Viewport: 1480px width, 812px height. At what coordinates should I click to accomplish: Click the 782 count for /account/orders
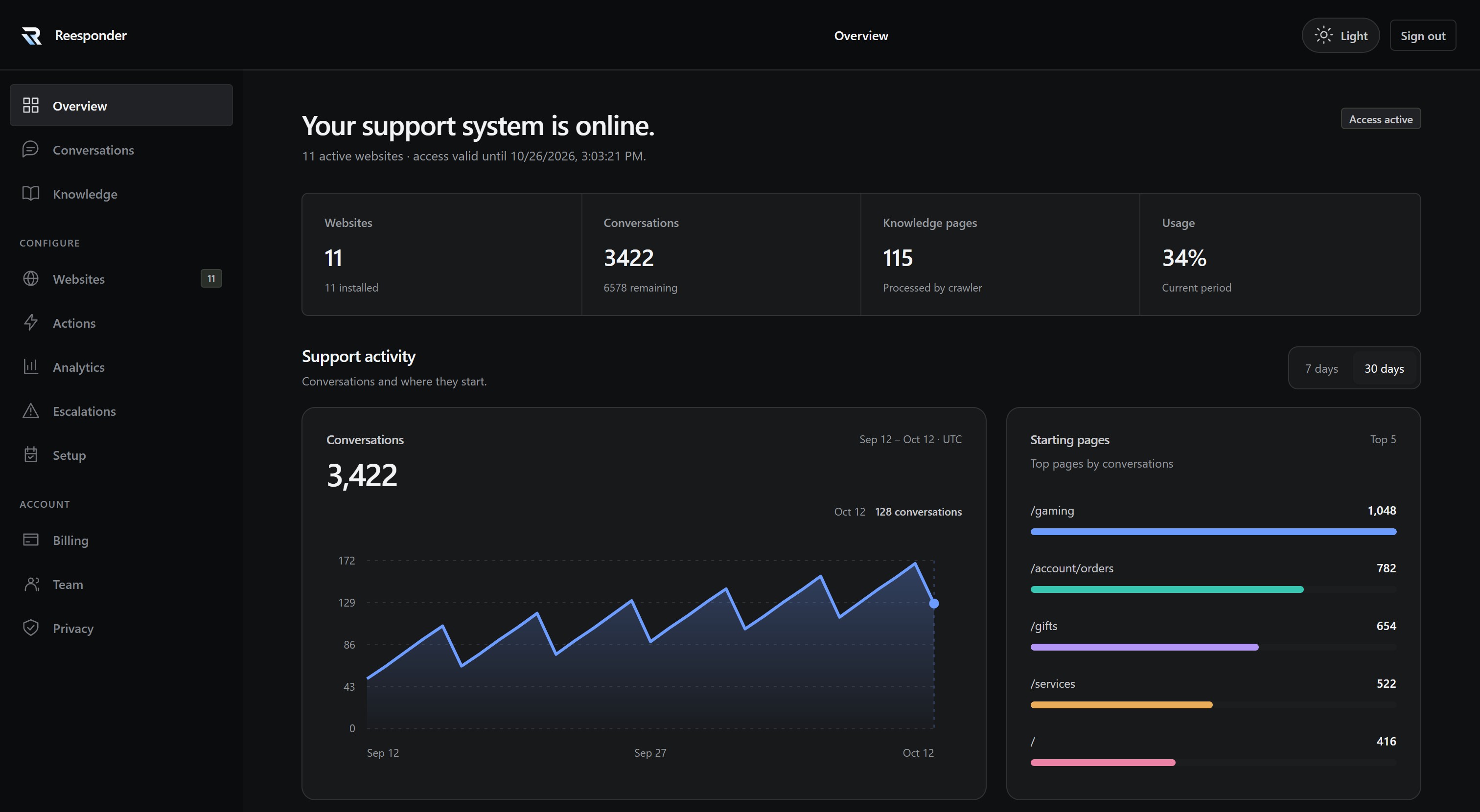tap(1386, 568)
